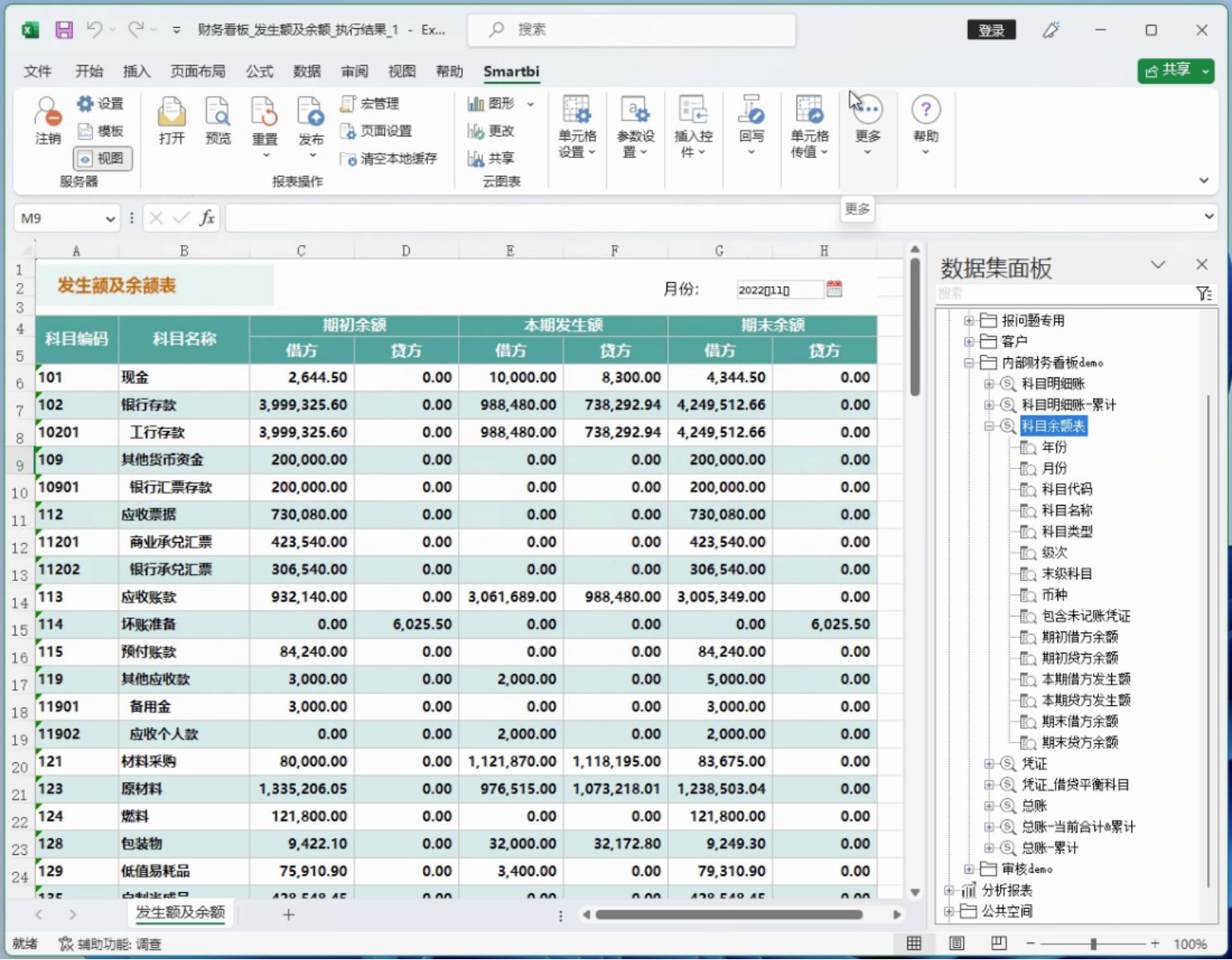Image resolution: width=1232 pixels, height=960 pixels.
Task: Expand the 报问题专用 folder
Action: (x=969, y=320)
